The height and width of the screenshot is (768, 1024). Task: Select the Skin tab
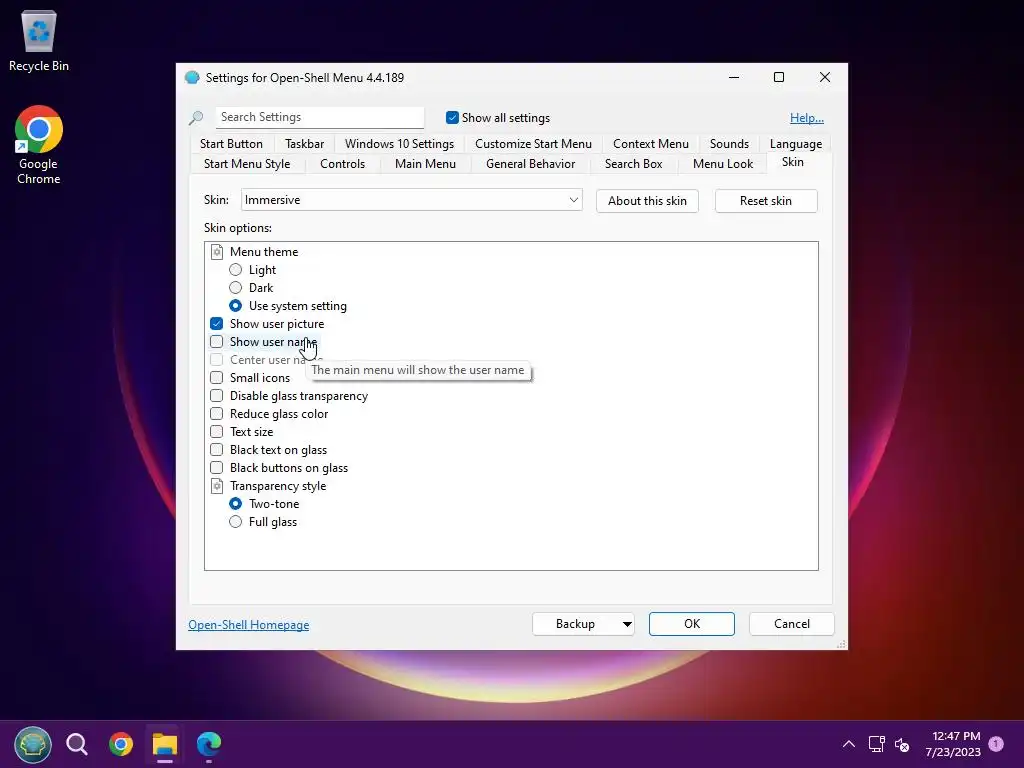[x=793, y=162]
